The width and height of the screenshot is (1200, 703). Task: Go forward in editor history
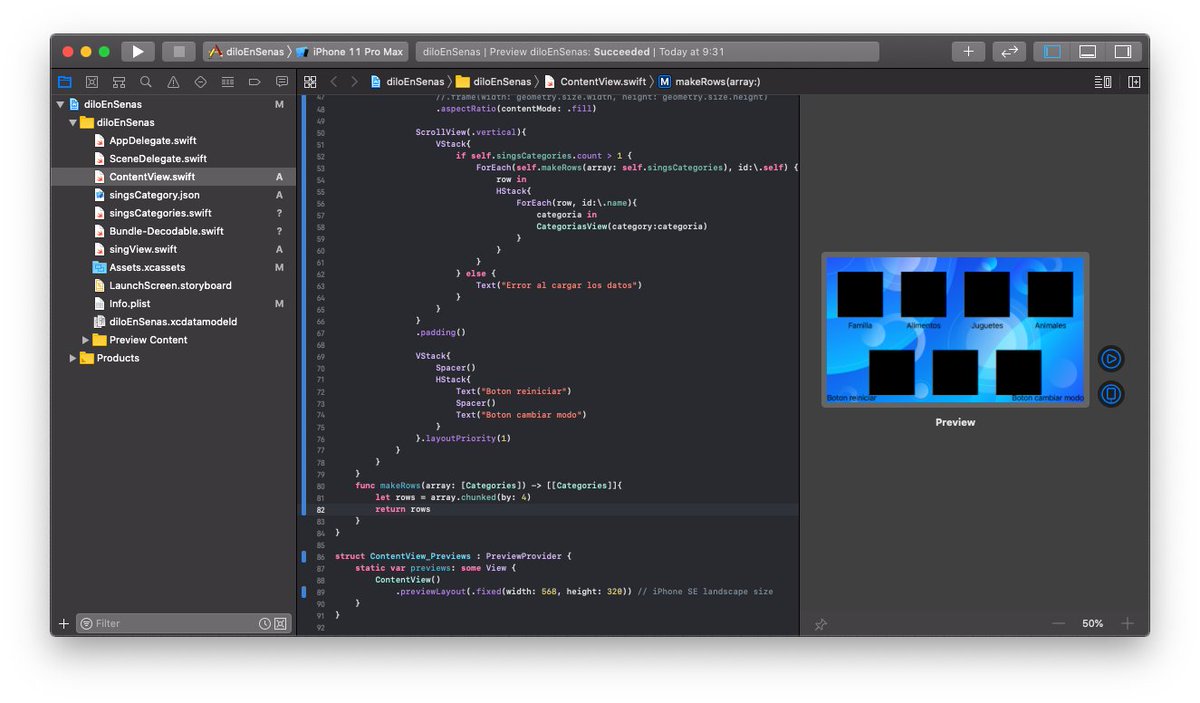pyautogui.click(x=354, y=82)
